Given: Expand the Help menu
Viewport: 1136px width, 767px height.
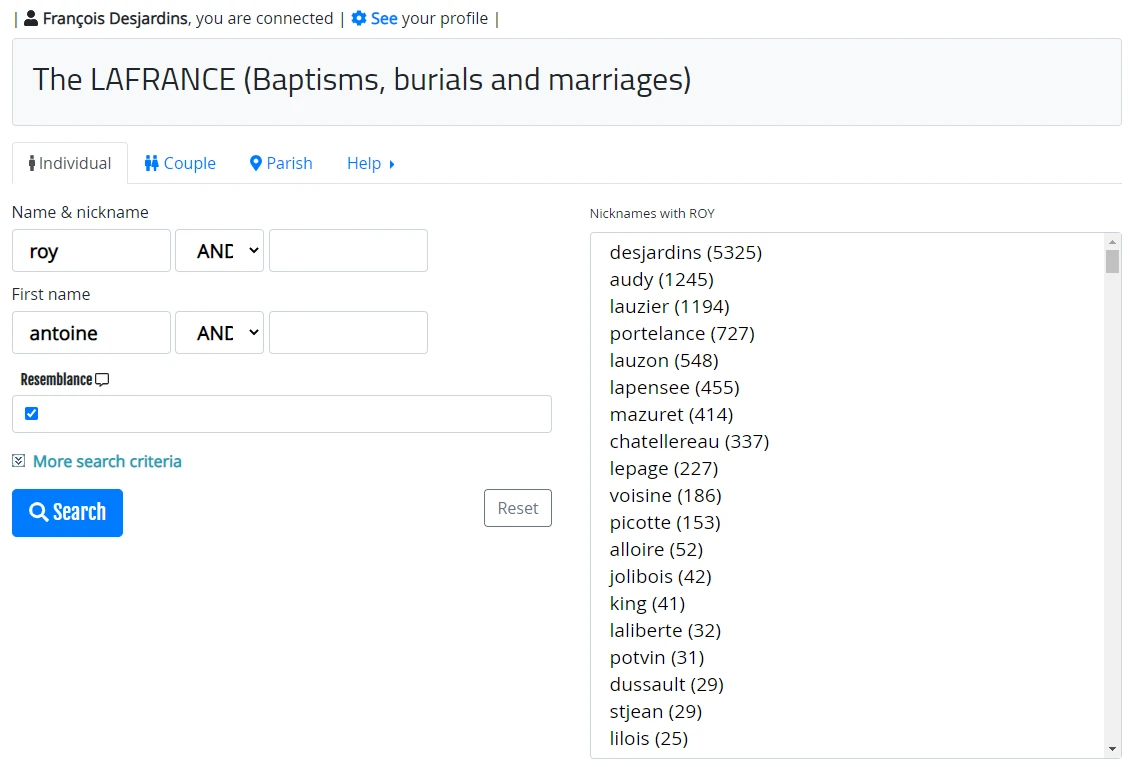Looking at the screenshot, I should click(x=371, y=163).
